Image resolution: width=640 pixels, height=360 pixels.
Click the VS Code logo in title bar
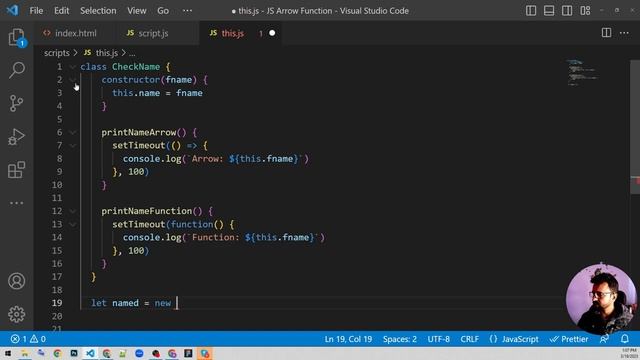pyautogui.click(x=12, y=10)
